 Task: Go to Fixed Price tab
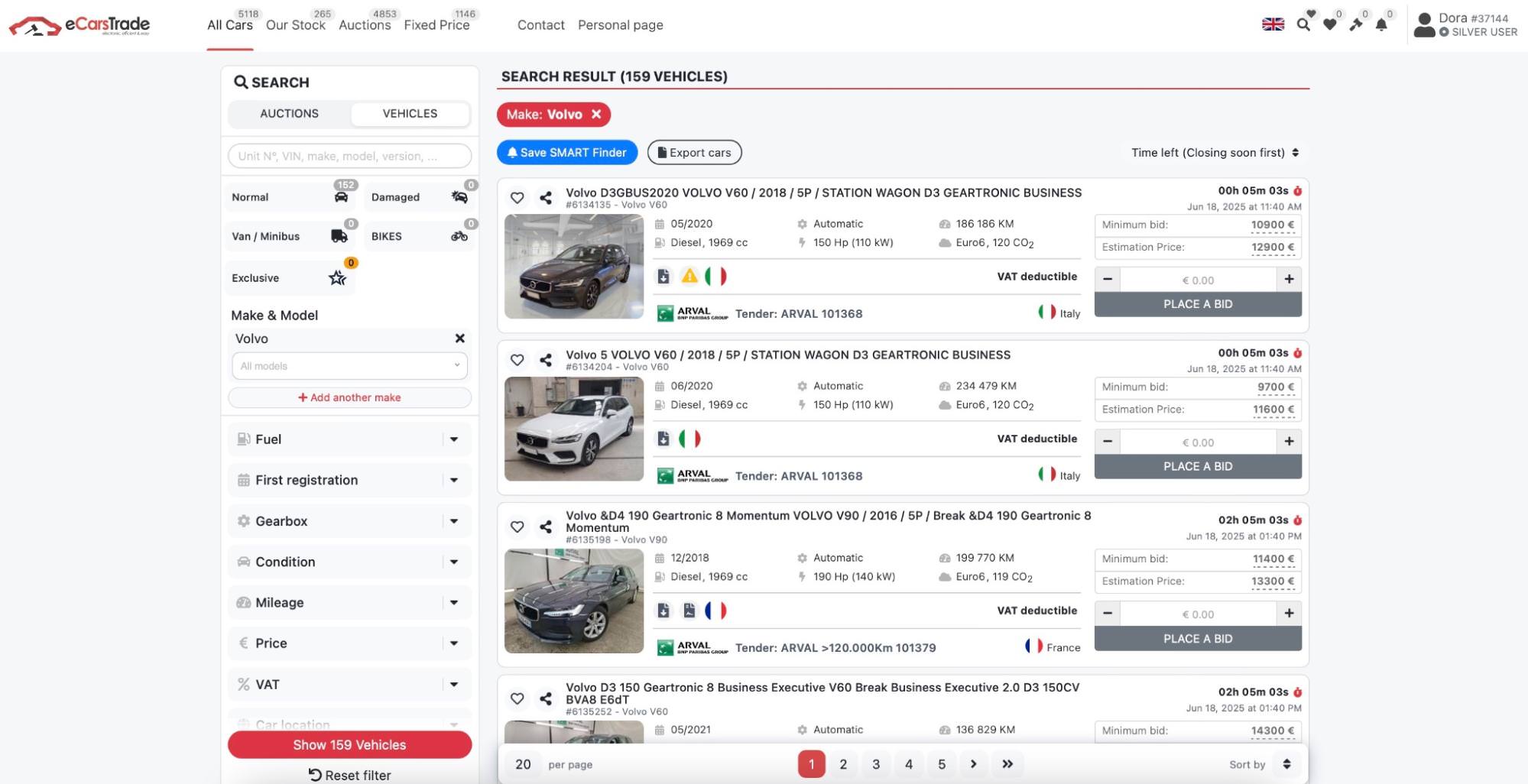point(436,24)
